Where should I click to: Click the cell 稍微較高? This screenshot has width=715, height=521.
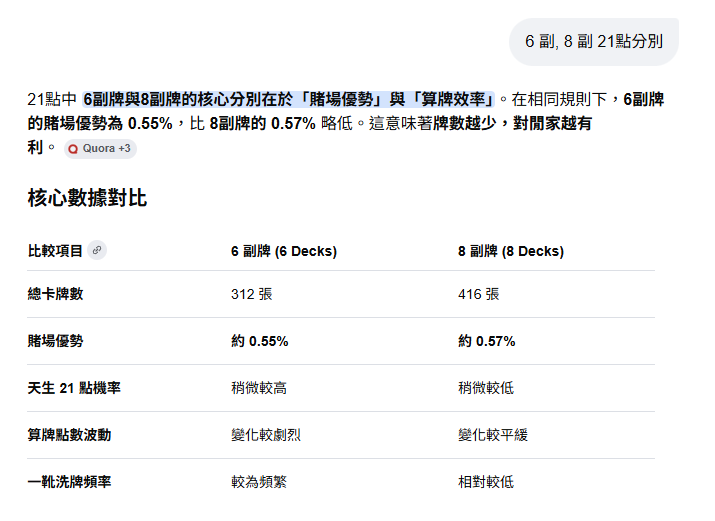point(259,388)
